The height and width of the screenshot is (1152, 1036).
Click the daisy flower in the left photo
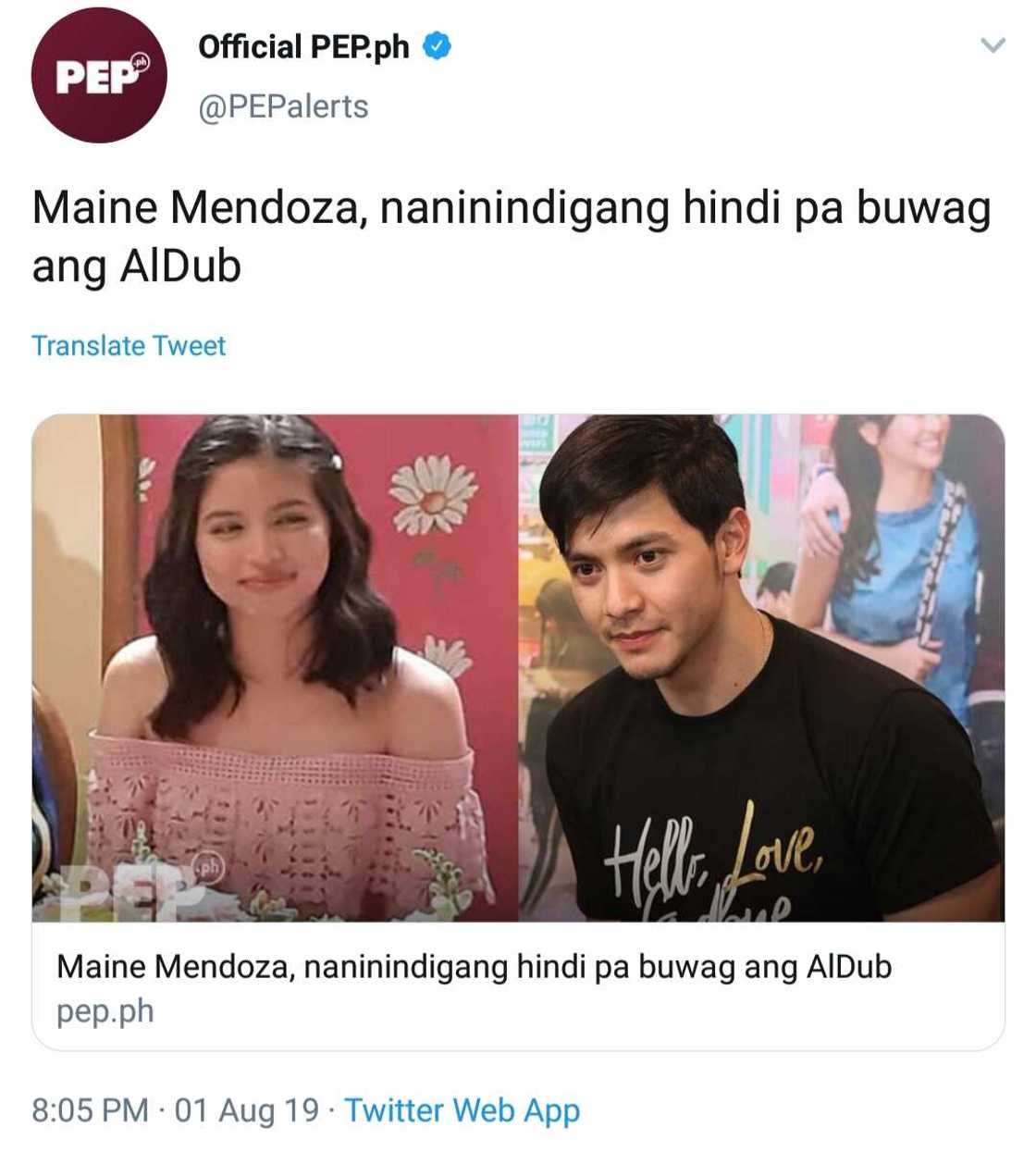(432, 494)
